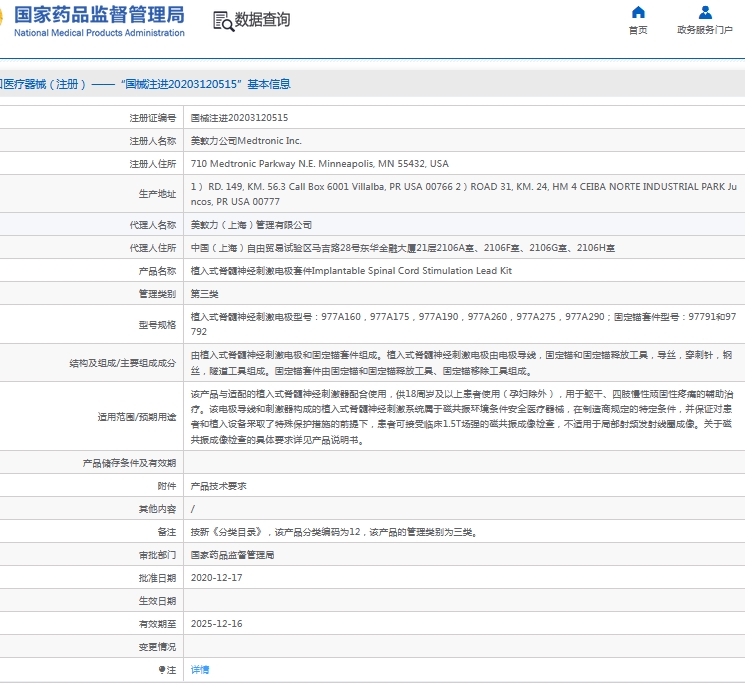Image resolution: width=745 pixels, height=687 pixels.
Task: Click the 生效日期 row label
Action: tap(158, 601)
